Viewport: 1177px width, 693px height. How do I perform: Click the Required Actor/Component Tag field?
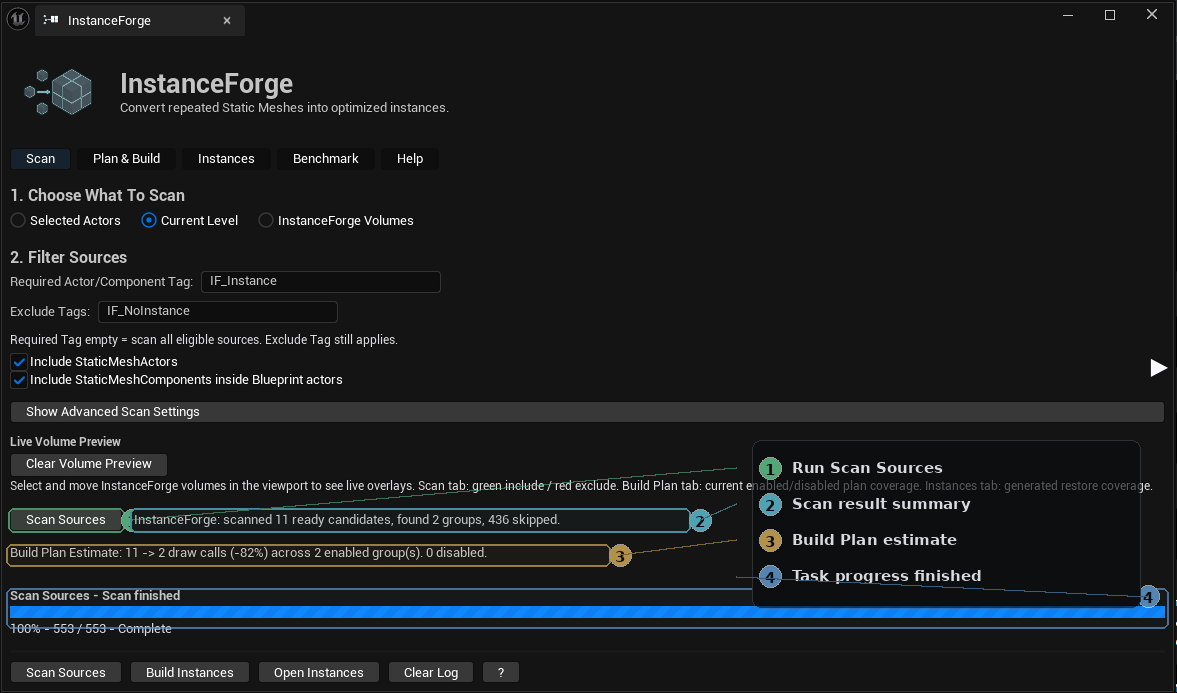click(321, 282)
